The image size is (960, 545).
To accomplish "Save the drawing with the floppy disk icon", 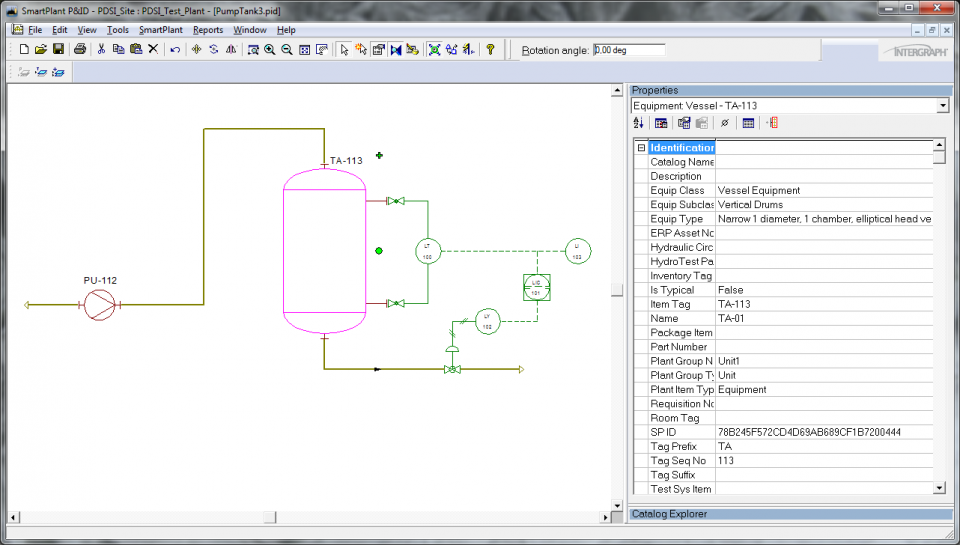I will (58, 49).
